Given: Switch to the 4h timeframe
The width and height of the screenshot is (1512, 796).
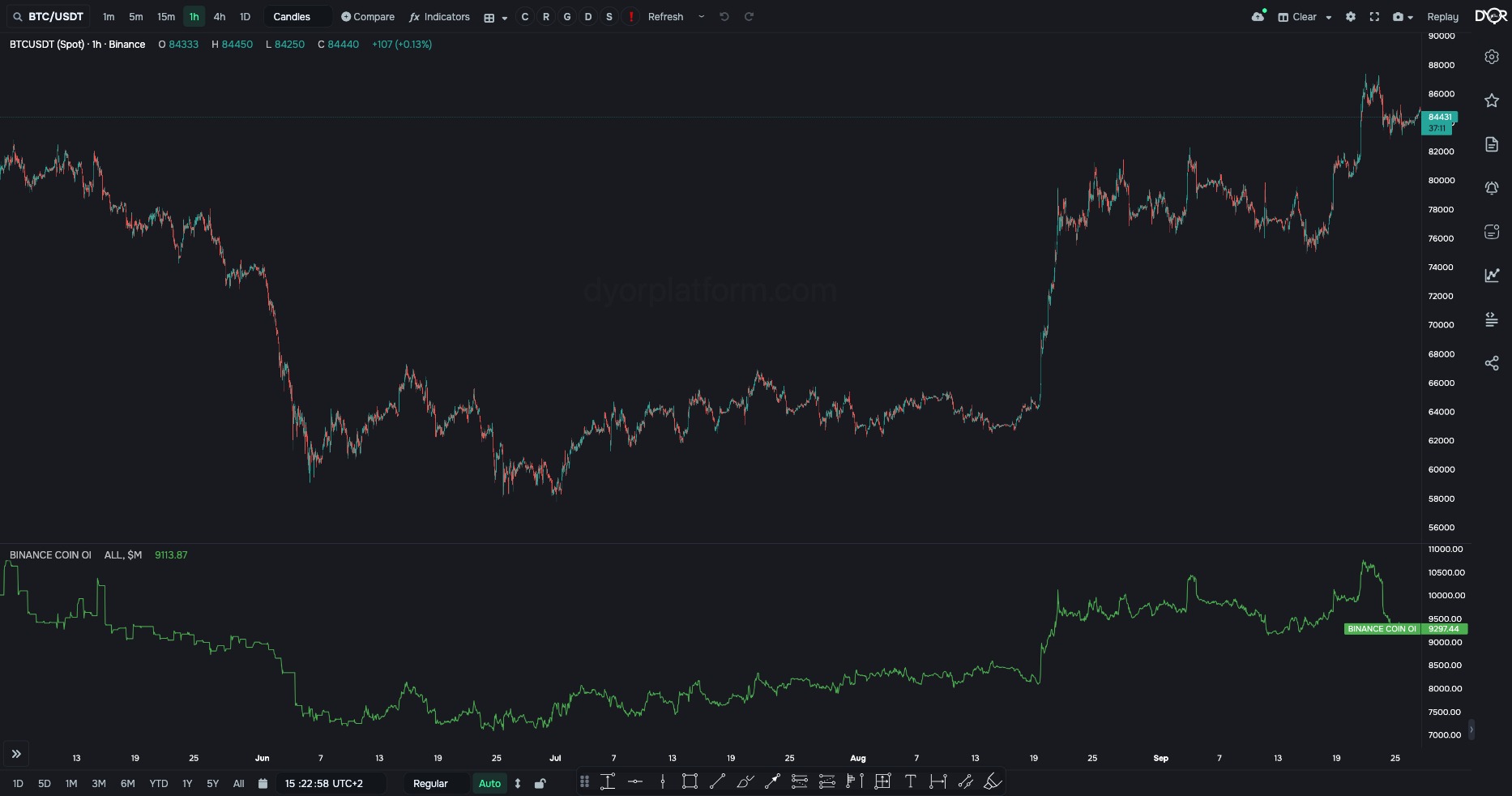Looking at the screenshot, I should [219, 16].
